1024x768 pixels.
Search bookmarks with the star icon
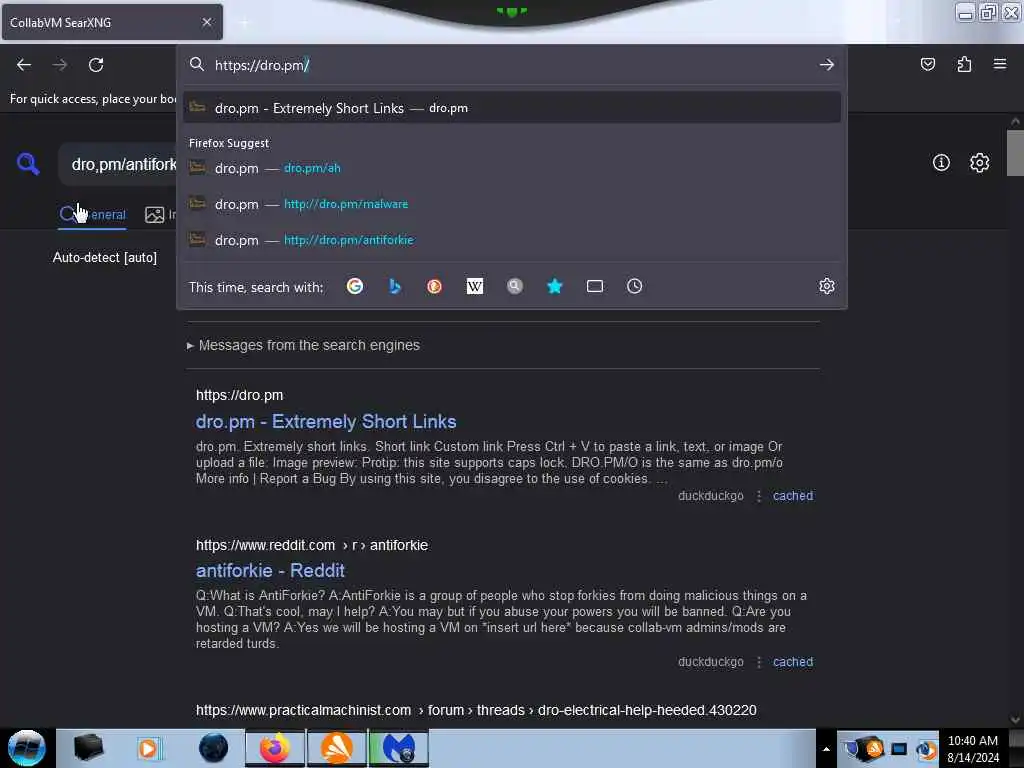(x=554, y=286)
